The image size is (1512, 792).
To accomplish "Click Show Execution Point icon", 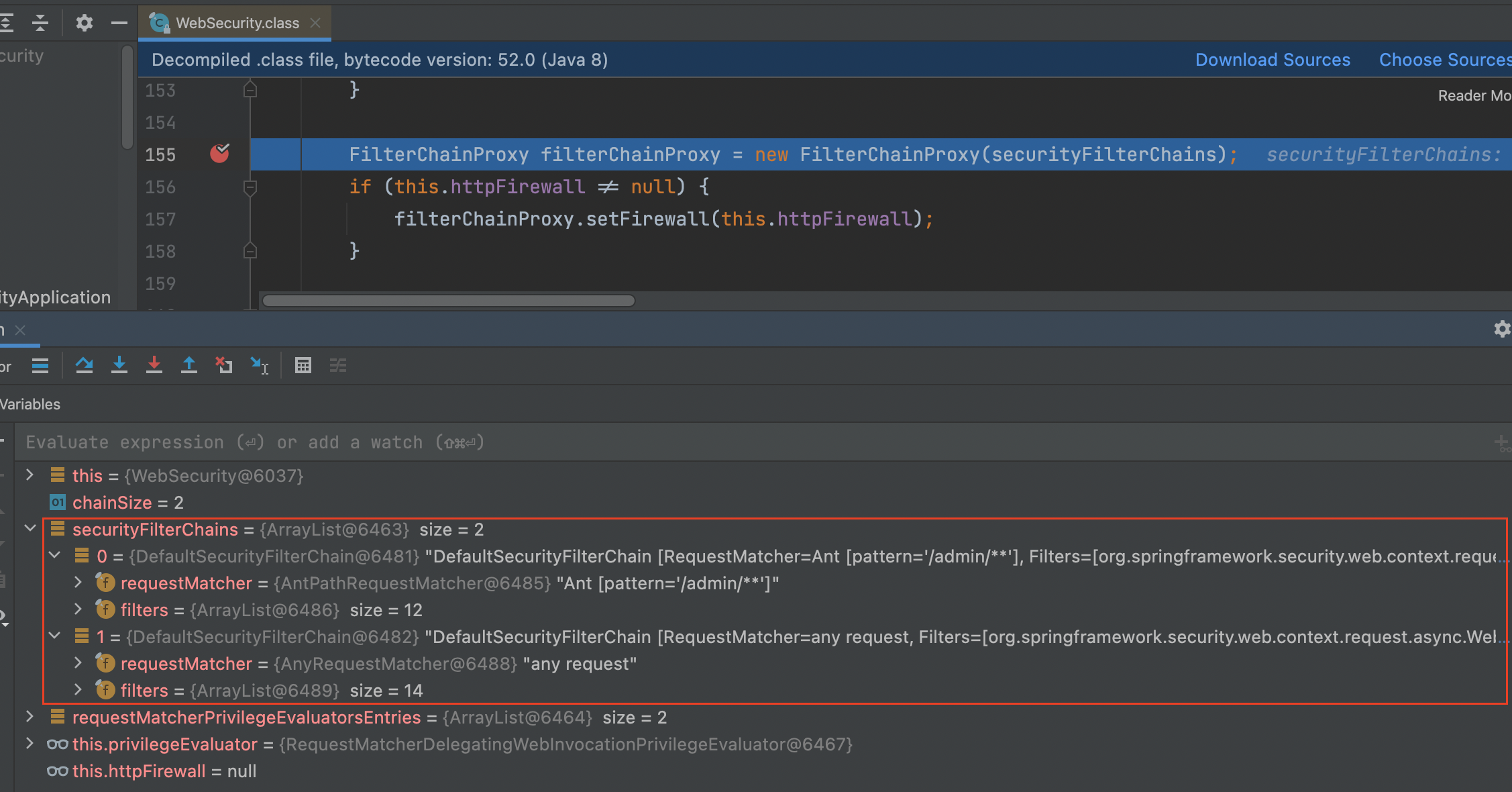I will pos(40,365).
